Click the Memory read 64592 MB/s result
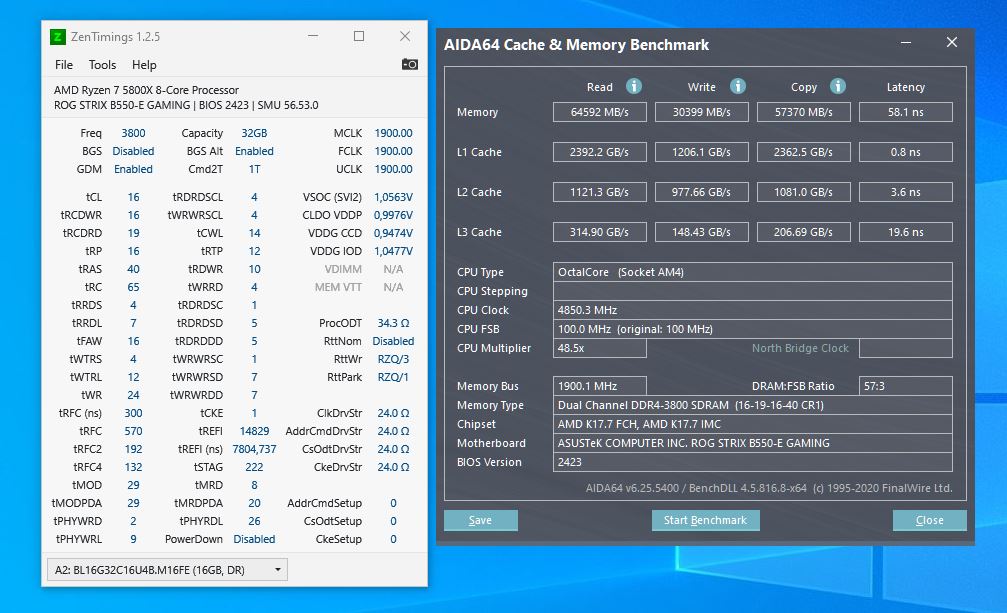Screen dimensions: 1007x613 pos(601,112)
